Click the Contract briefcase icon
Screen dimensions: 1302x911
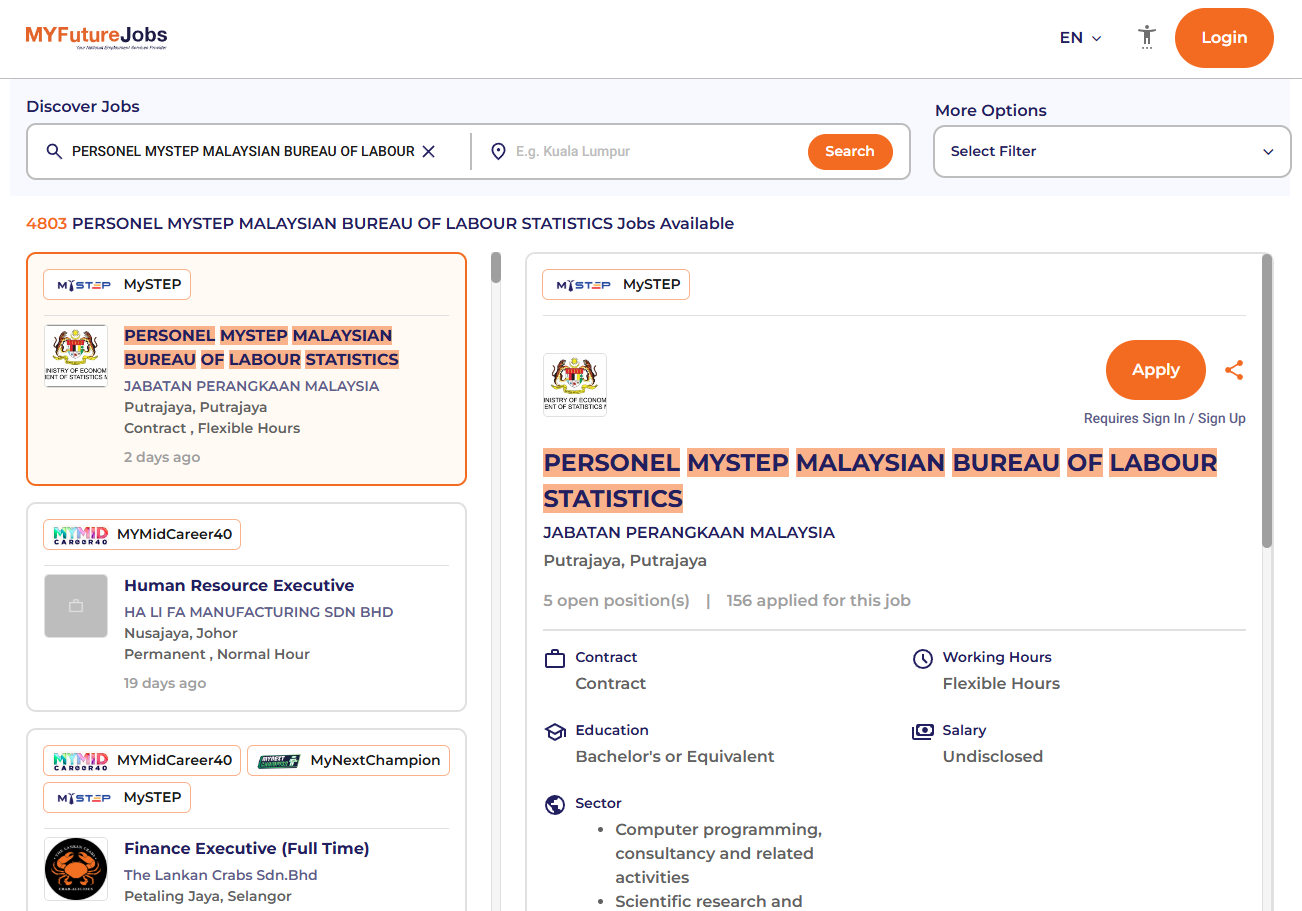[x=555, y=658]
